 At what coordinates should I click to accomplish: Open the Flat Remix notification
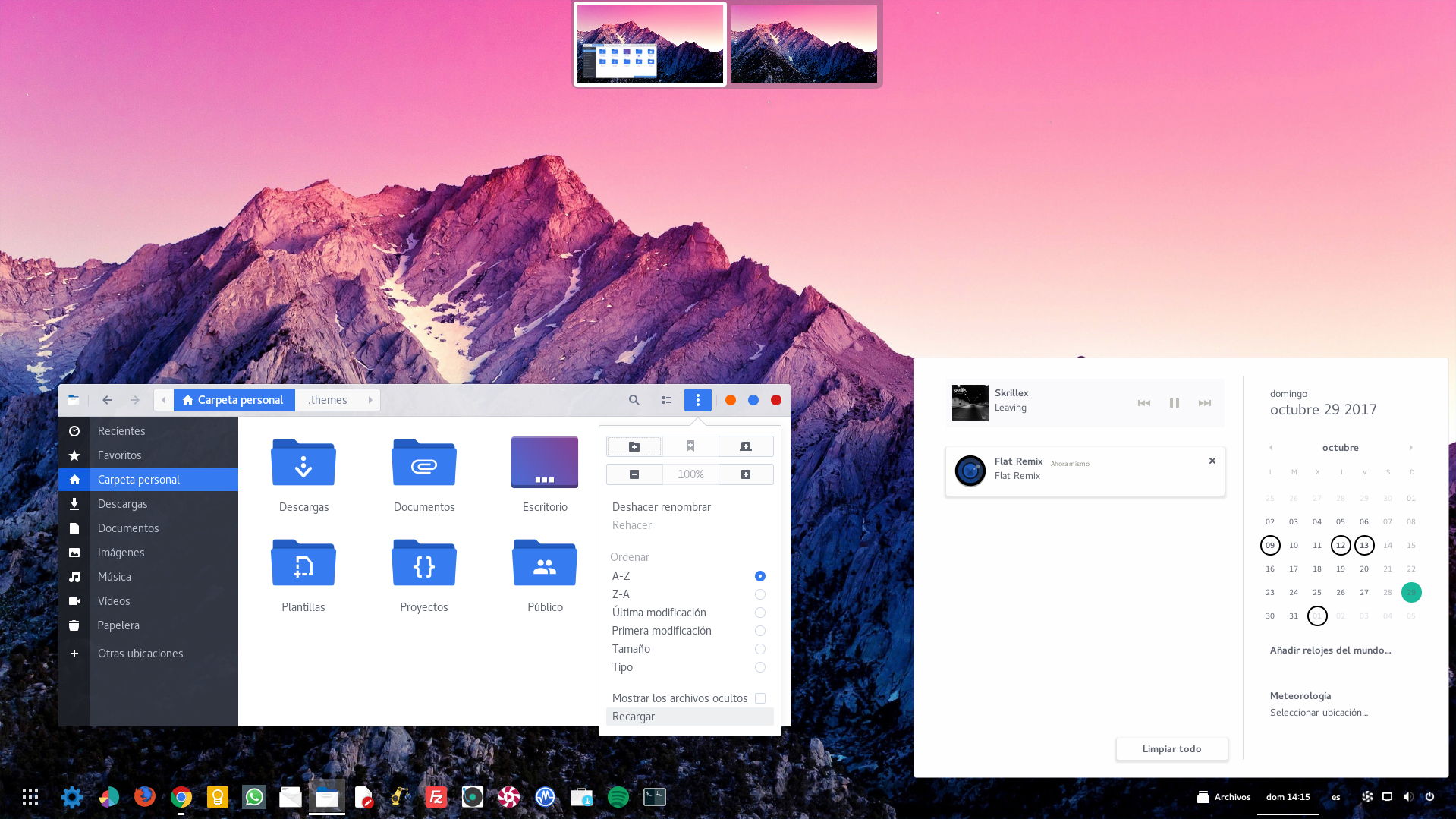coord(1085,471)
